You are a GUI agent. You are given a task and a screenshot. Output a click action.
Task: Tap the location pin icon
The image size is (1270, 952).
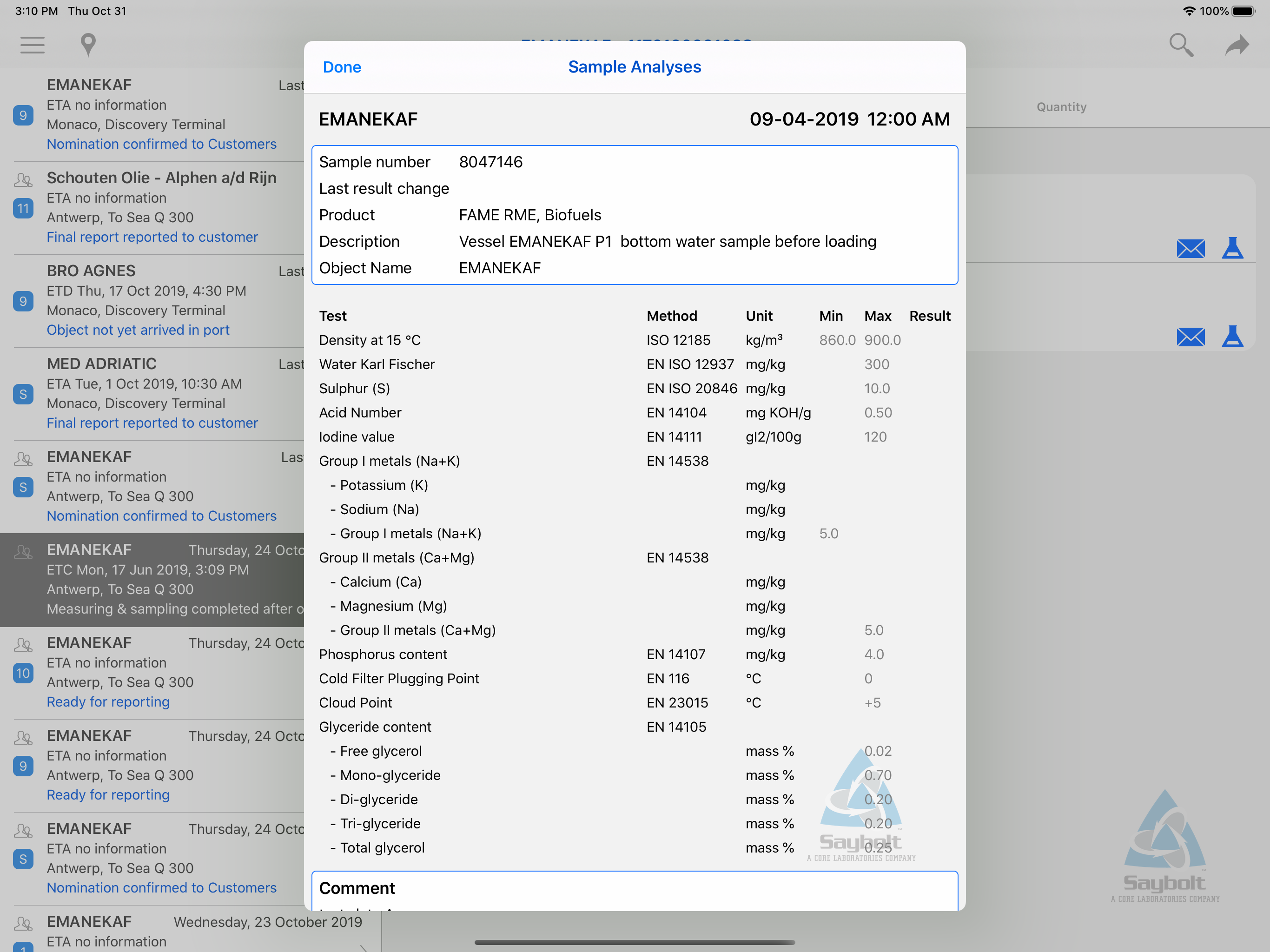(x=88, y=45)
